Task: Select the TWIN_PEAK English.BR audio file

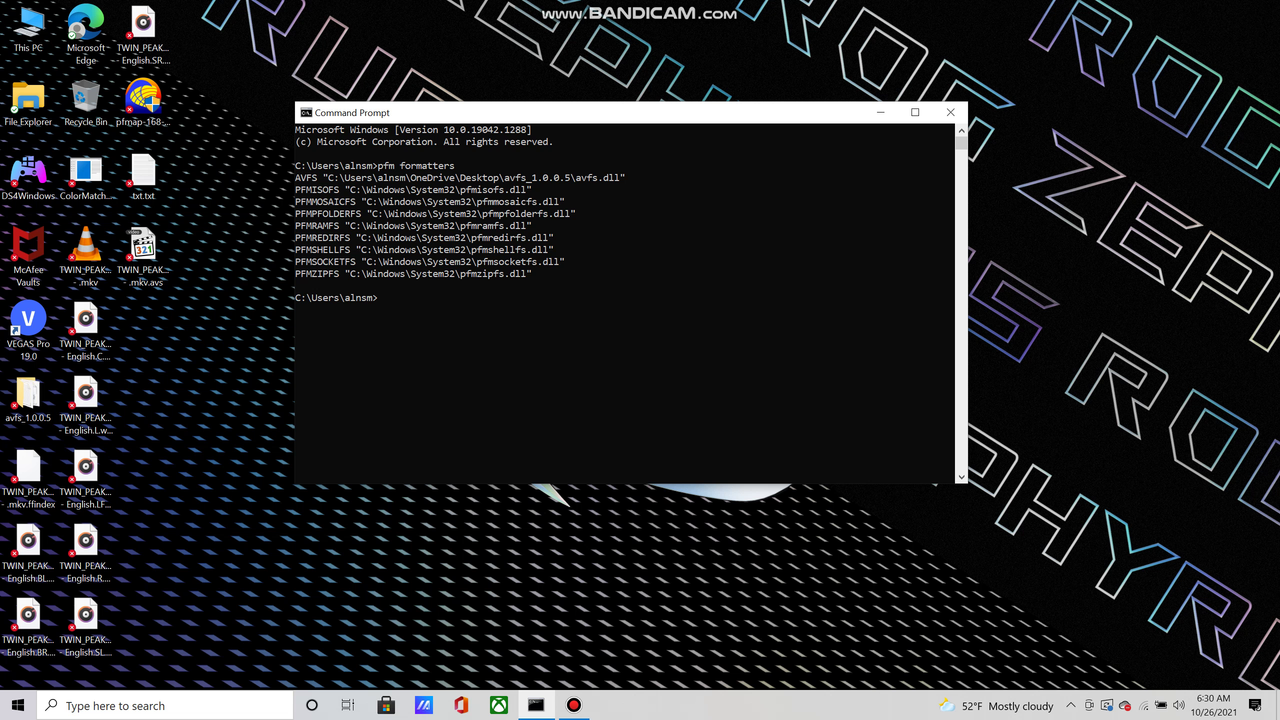Action: point(28,627)
